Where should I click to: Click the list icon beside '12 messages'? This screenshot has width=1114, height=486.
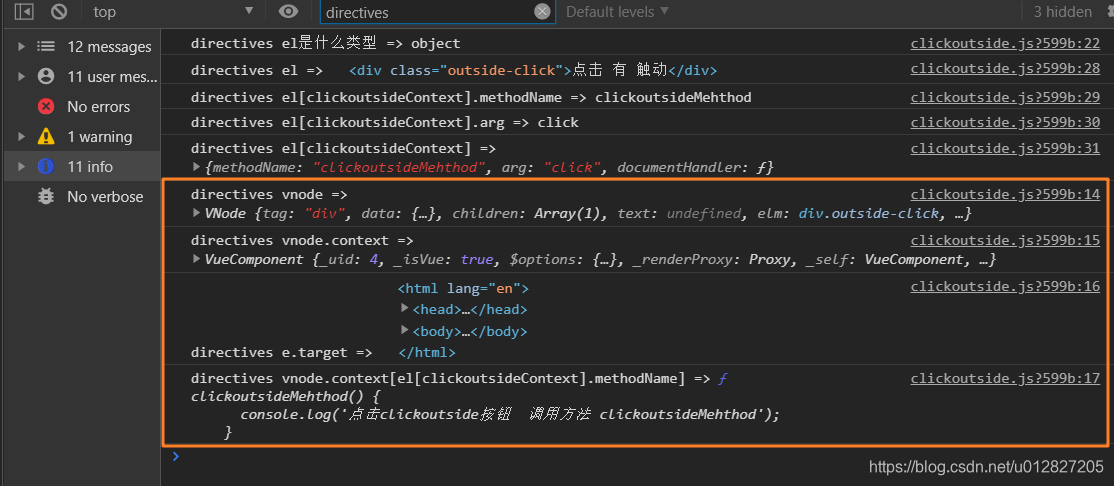click(46, 47)
